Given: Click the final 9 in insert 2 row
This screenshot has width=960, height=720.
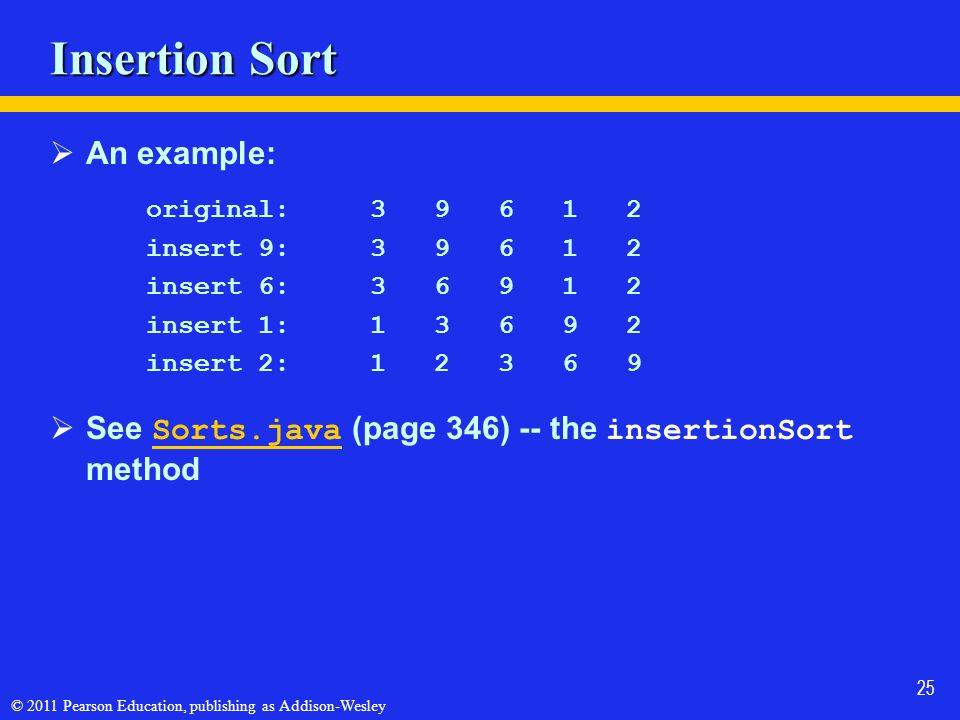Looking at the screenshot, I should [x=634, y=363].
